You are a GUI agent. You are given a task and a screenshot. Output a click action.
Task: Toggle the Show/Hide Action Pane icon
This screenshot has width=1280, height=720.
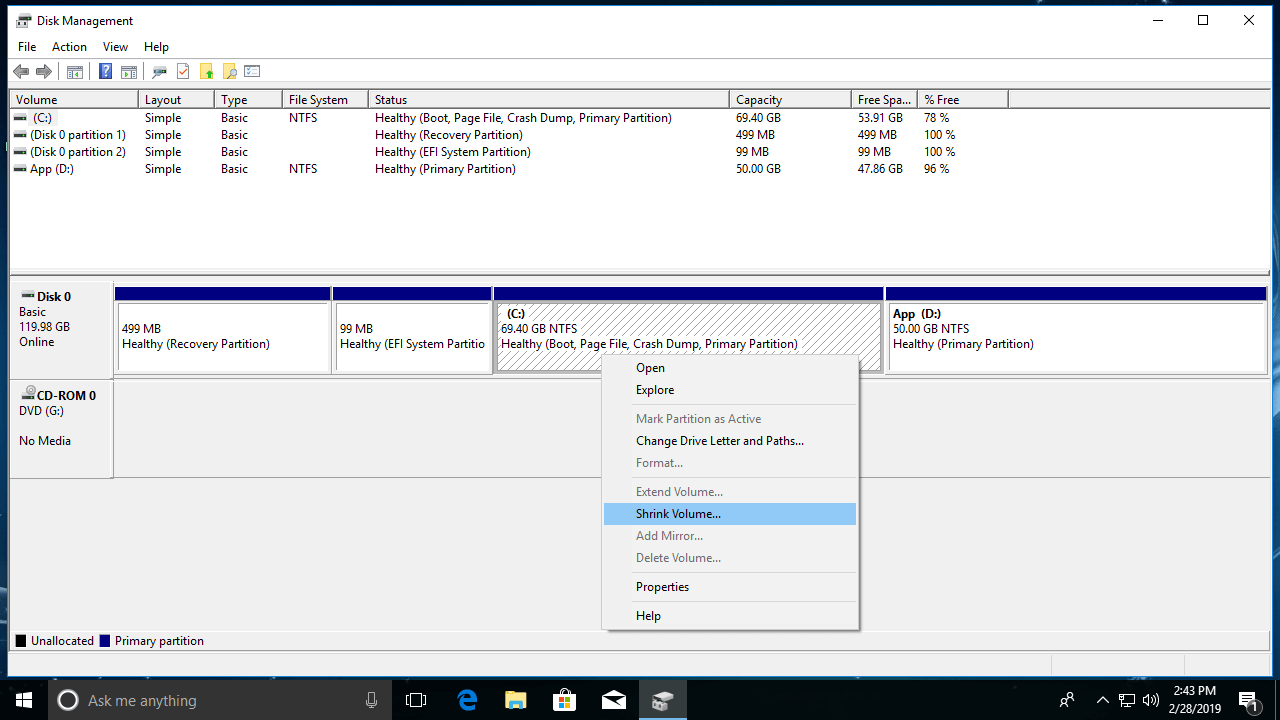(x=128, y=71)
